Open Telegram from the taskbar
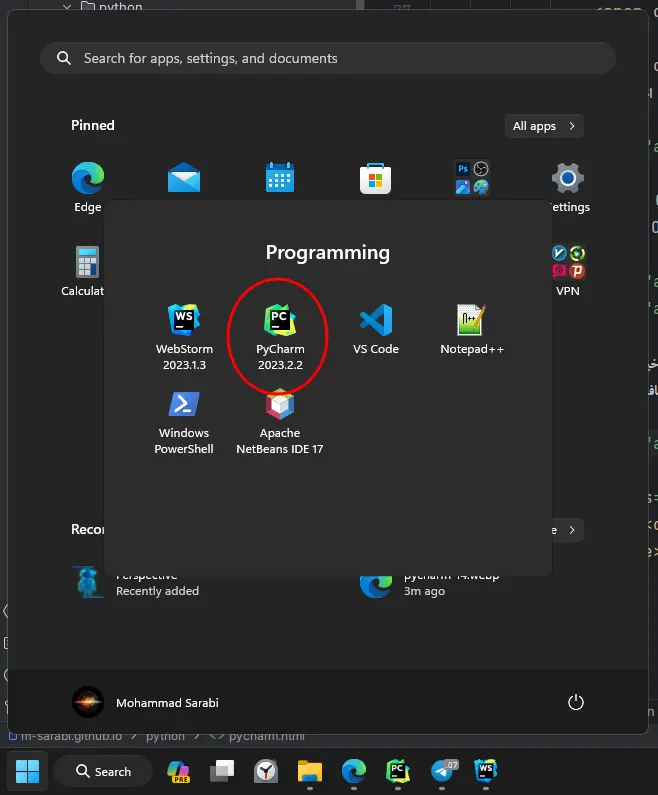The width and height of the screenshot is (658, 795). [442, 771]
